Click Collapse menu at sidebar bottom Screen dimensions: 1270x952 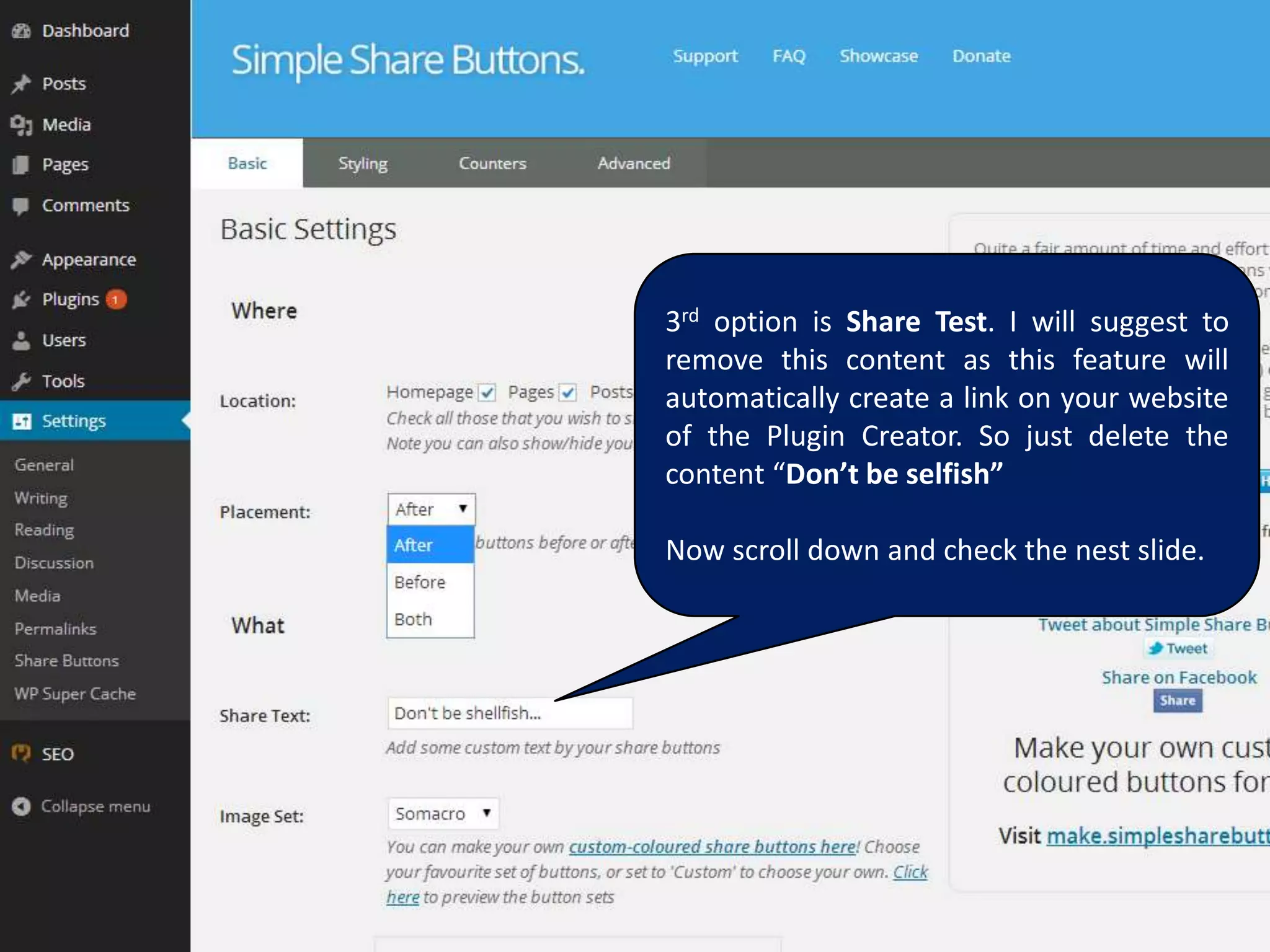[x=95, y=806]
